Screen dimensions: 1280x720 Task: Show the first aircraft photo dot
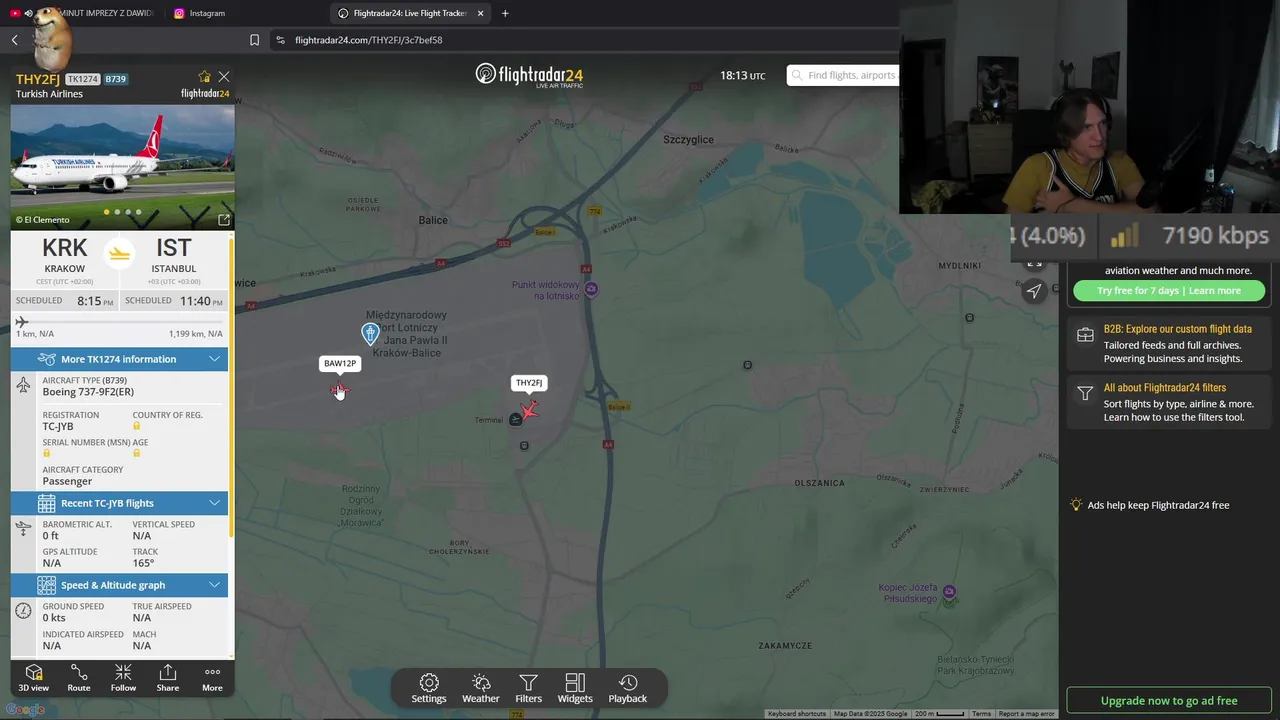click(106, 212)
